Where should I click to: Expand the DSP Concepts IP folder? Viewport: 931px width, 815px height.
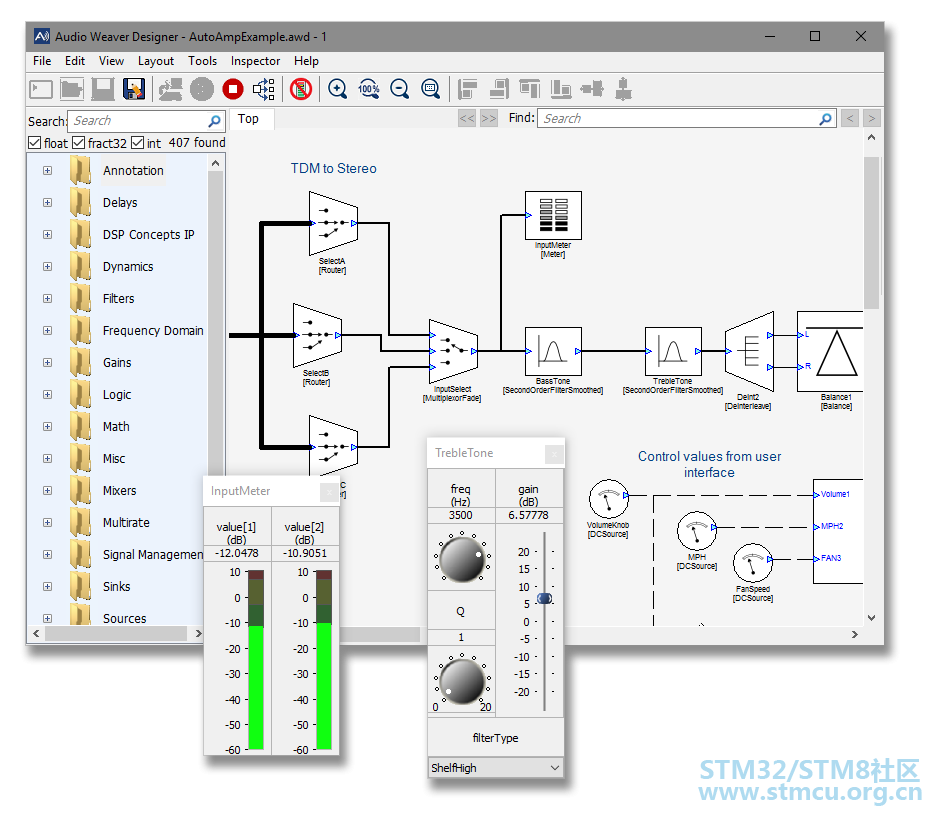[x=48, y=235]
